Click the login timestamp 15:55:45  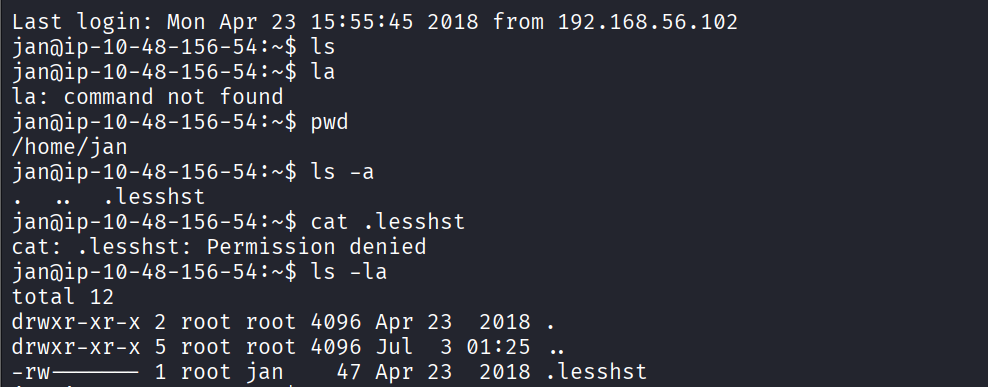coord(362,22)
